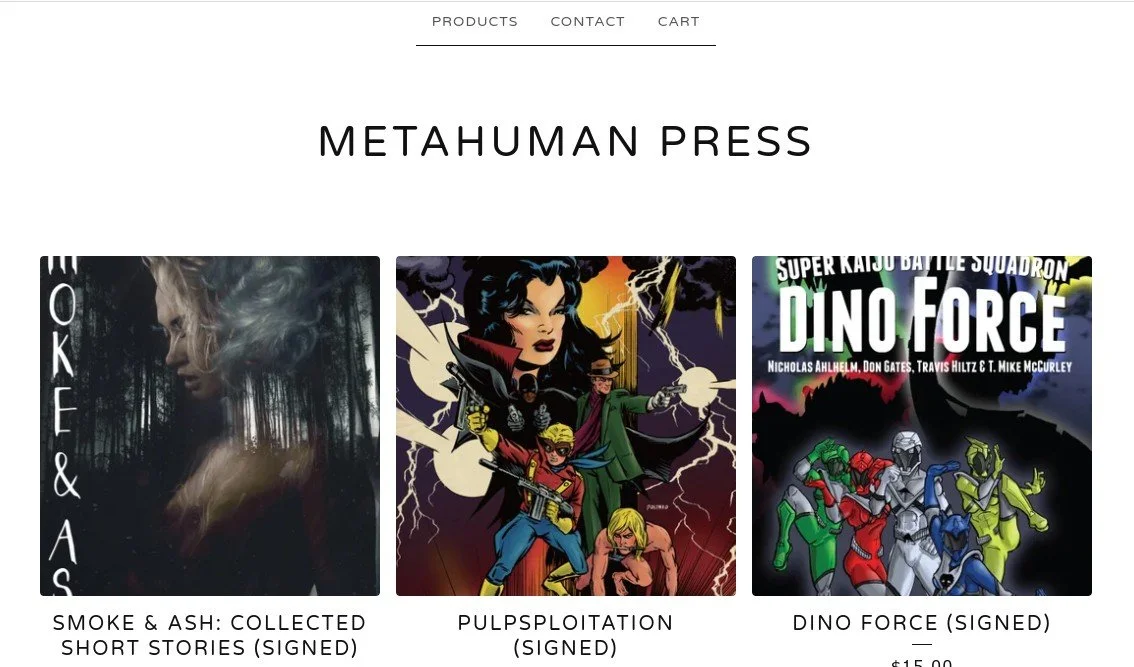Click the Dino Force (Signed) product title
The height and width of the screenshot is (667, 1134).
(921, 623)
